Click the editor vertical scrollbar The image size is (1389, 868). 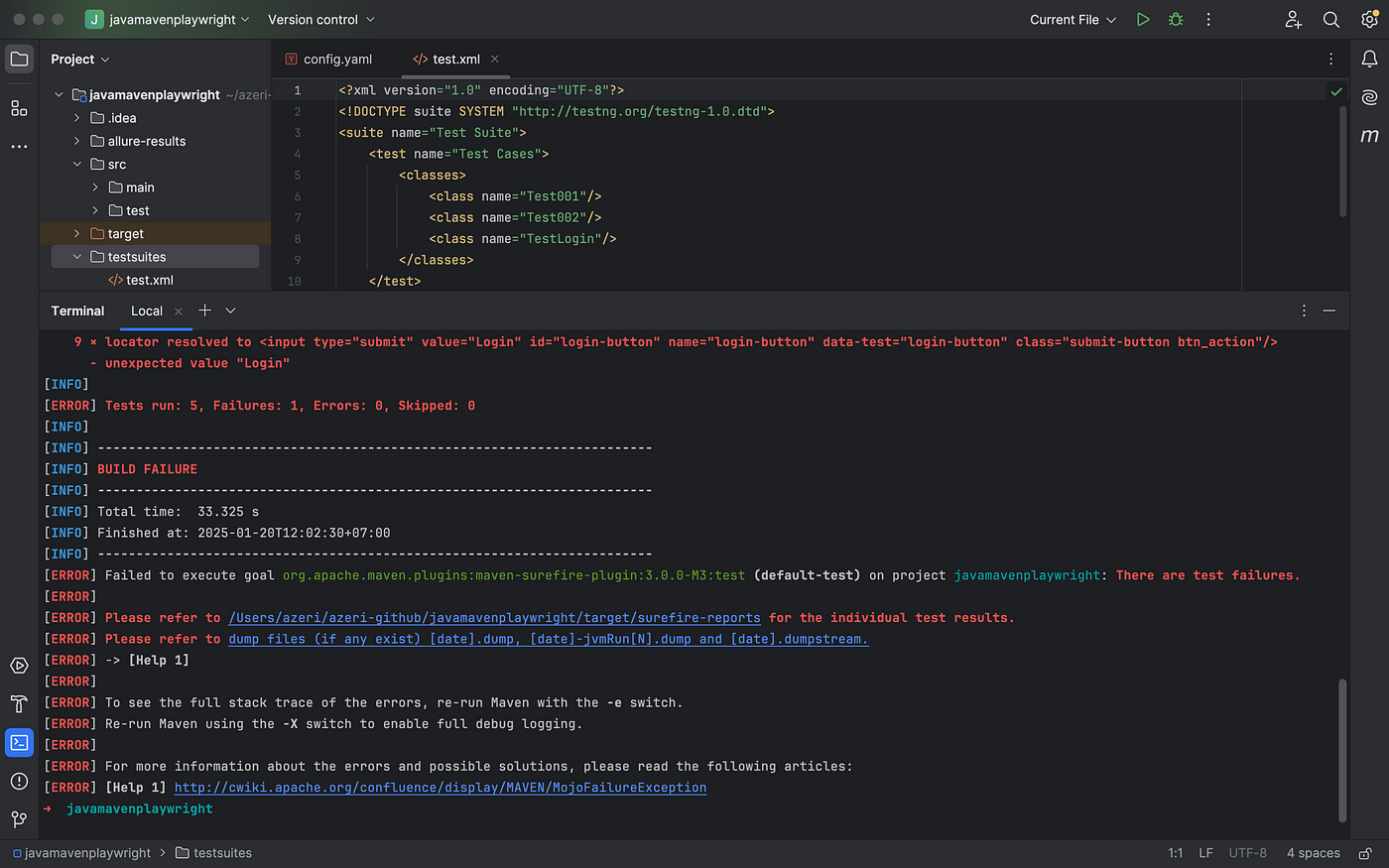point(1343,161)
